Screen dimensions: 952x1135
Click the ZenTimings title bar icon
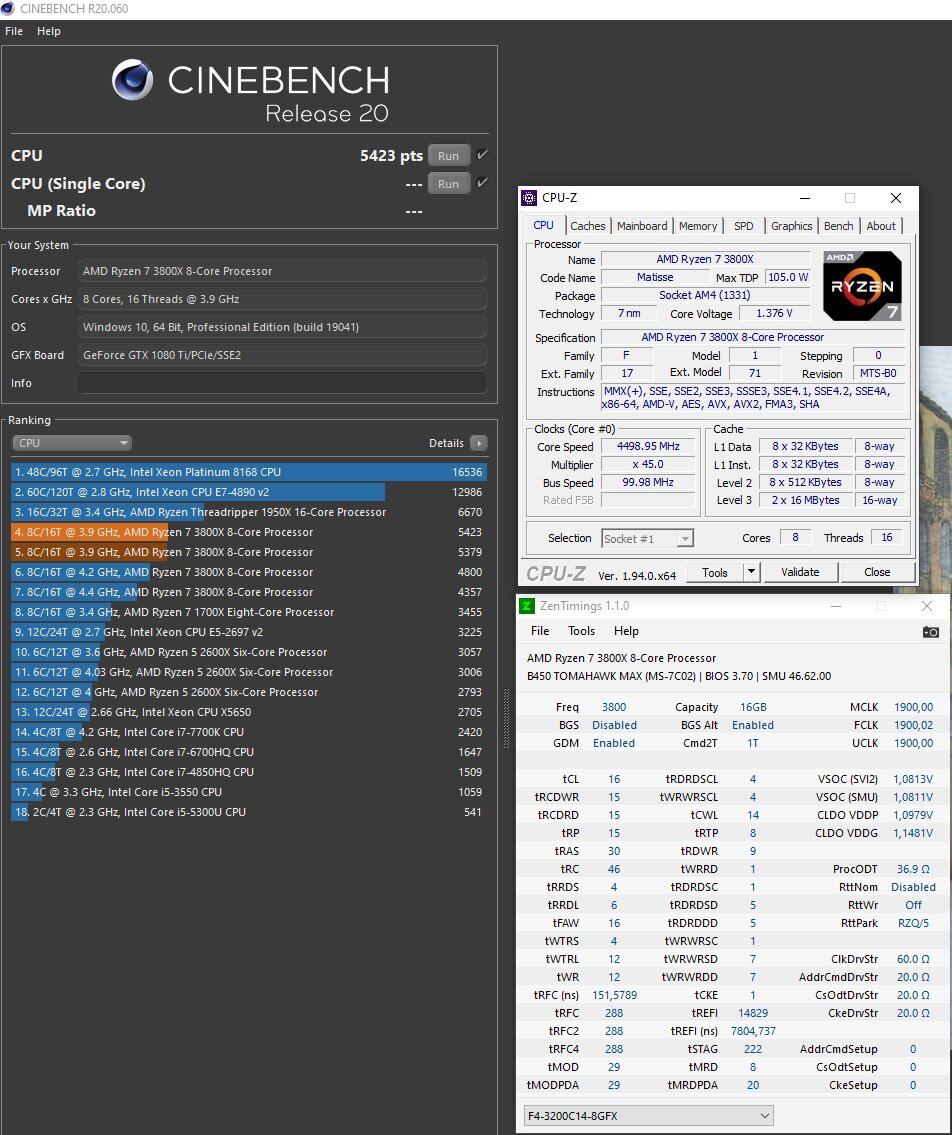coord(527,606)
